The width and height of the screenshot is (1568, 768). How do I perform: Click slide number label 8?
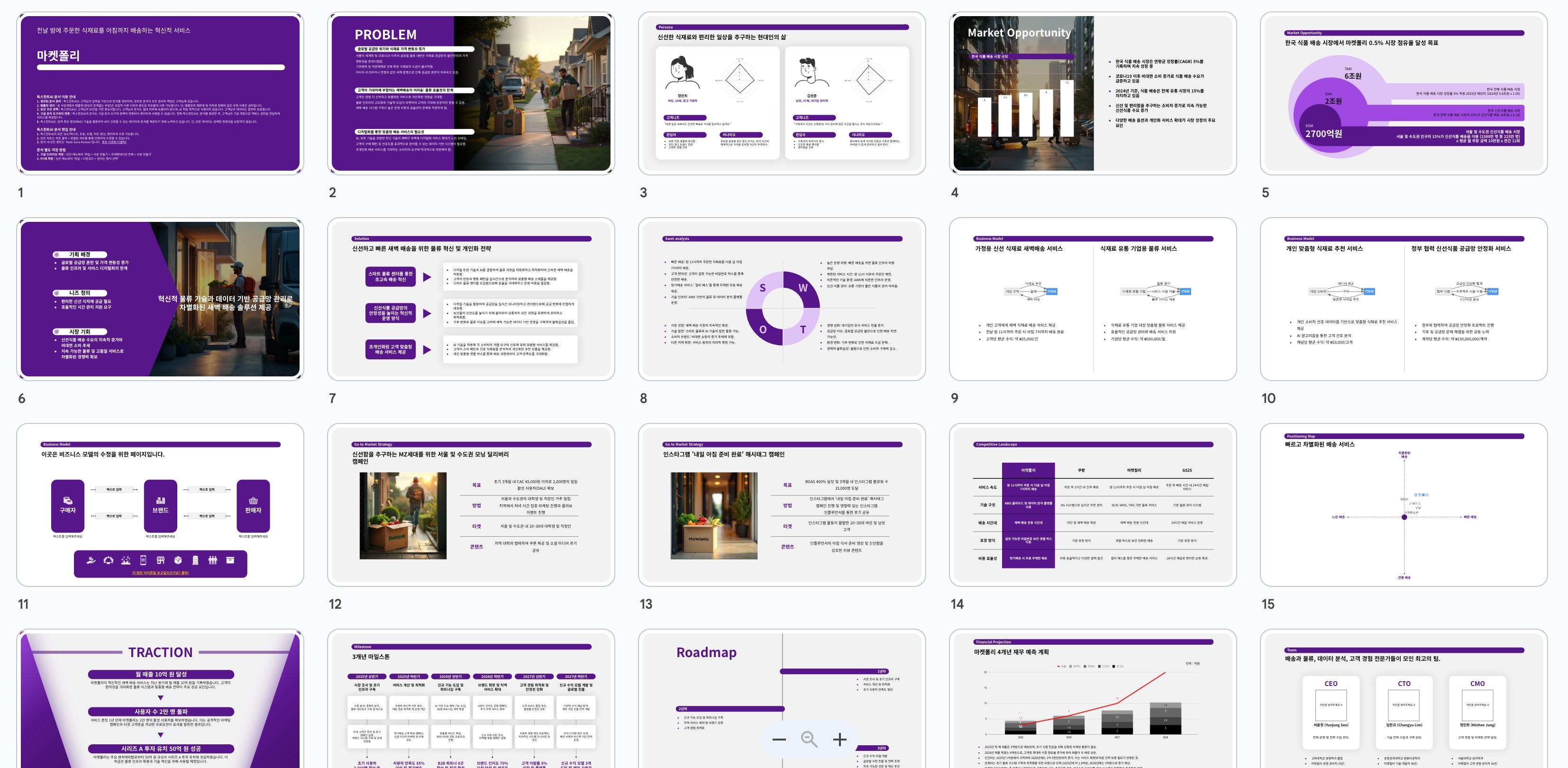point(643,398)
